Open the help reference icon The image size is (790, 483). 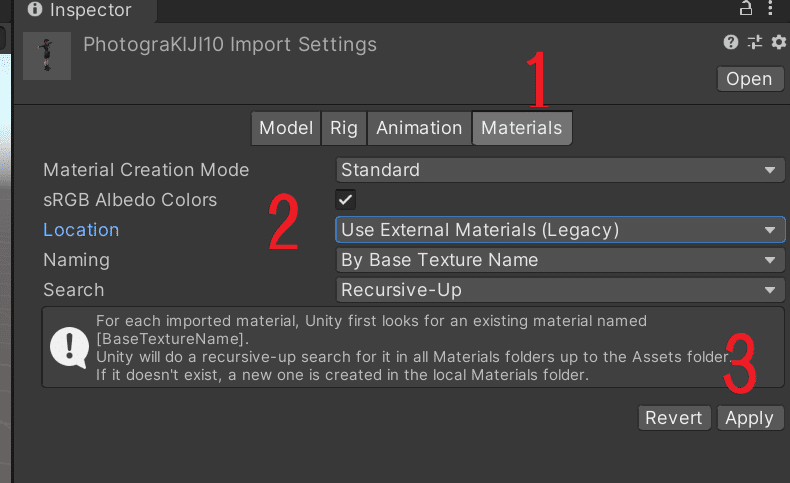tap(731, 42)
